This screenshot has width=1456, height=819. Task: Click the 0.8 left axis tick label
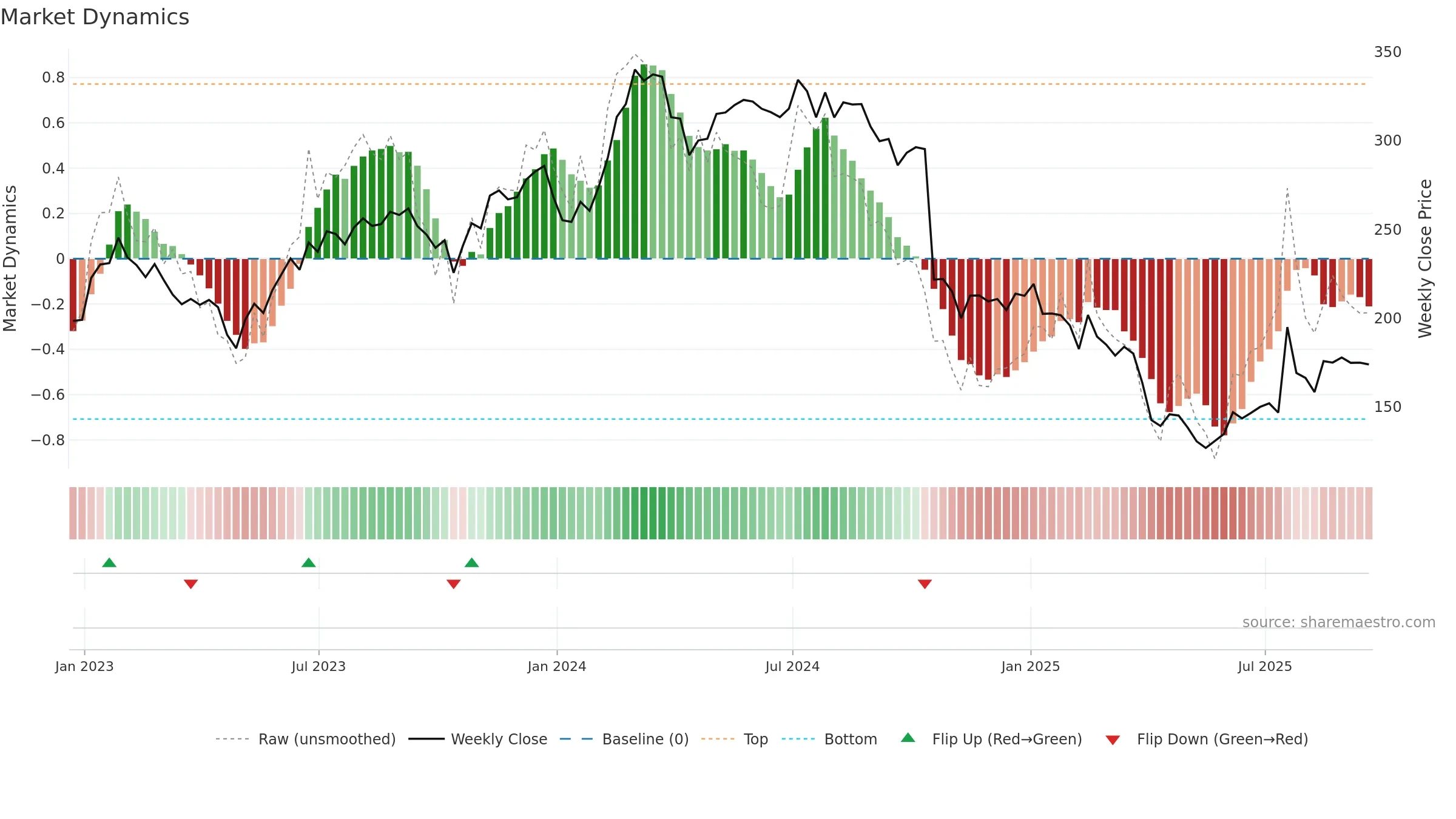(53, 78)
